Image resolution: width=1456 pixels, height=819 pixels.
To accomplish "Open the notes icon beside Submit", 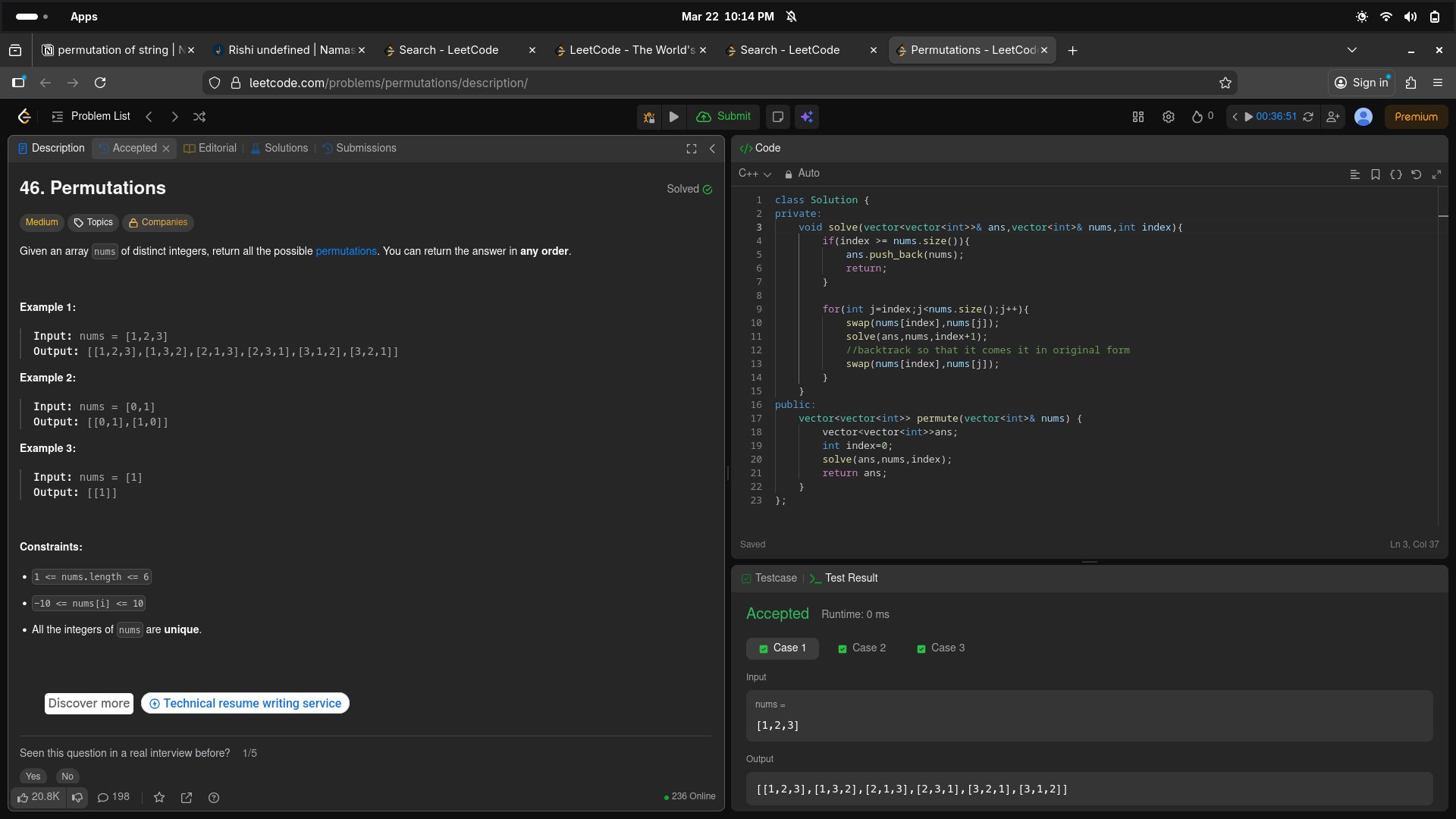I will pos(777,117).
